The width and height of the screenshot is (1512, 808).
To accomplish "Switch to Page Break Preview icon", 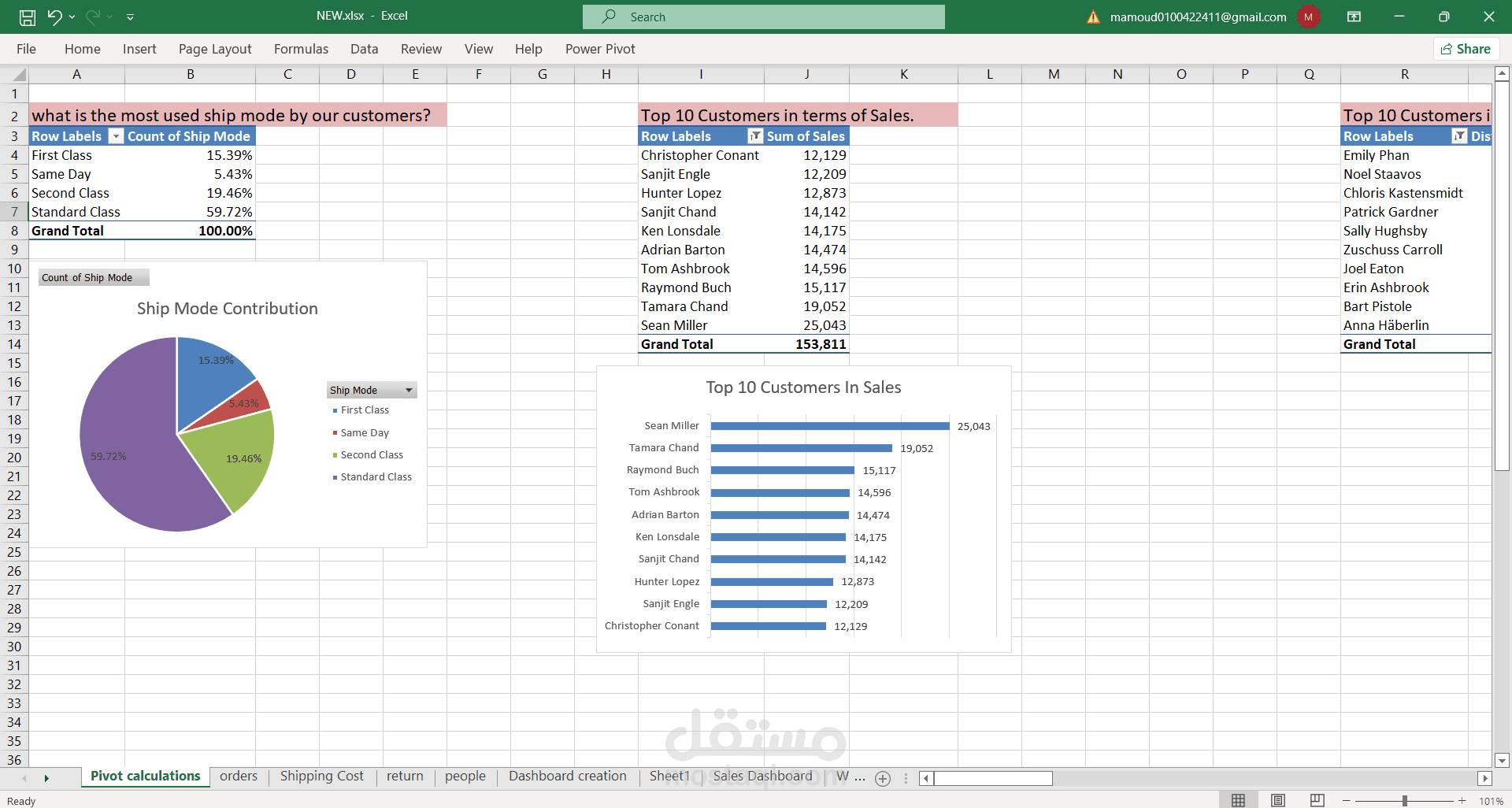I will tap(1317, 800).
